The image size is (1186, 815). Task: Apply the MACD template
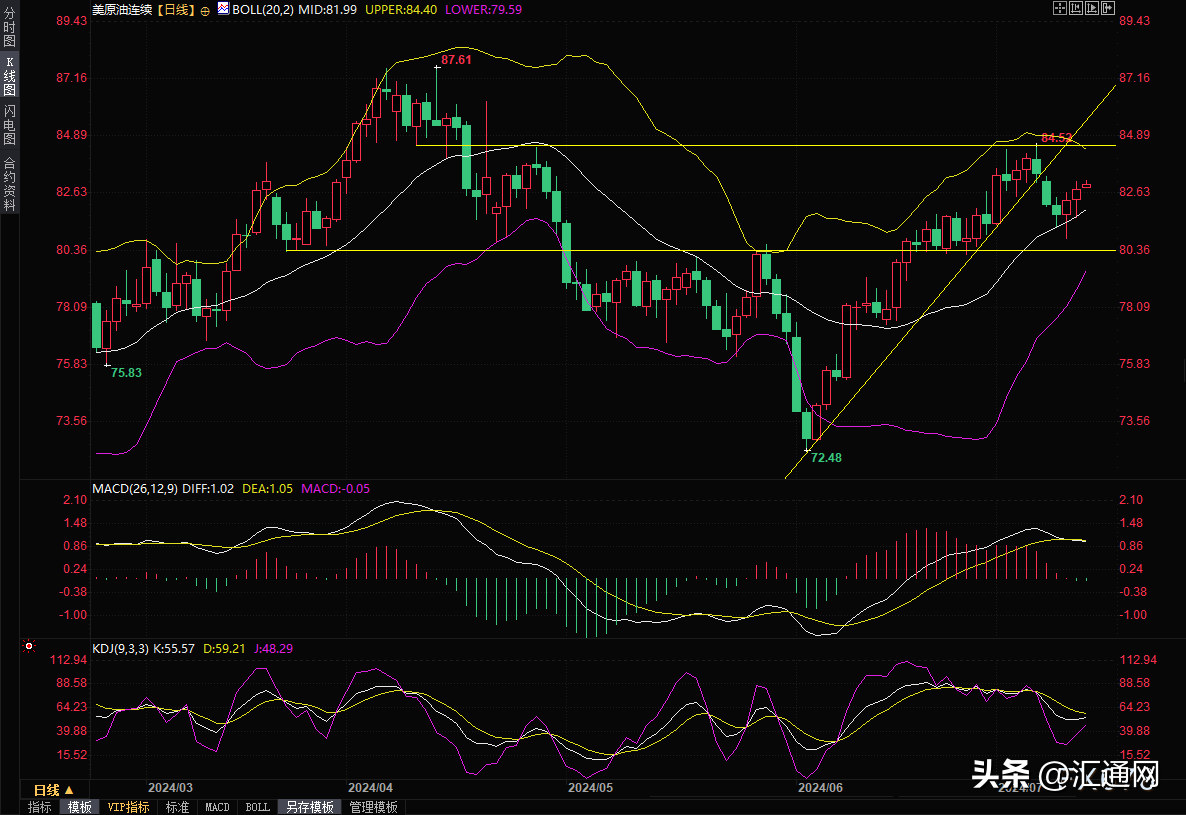pos(217,807)
